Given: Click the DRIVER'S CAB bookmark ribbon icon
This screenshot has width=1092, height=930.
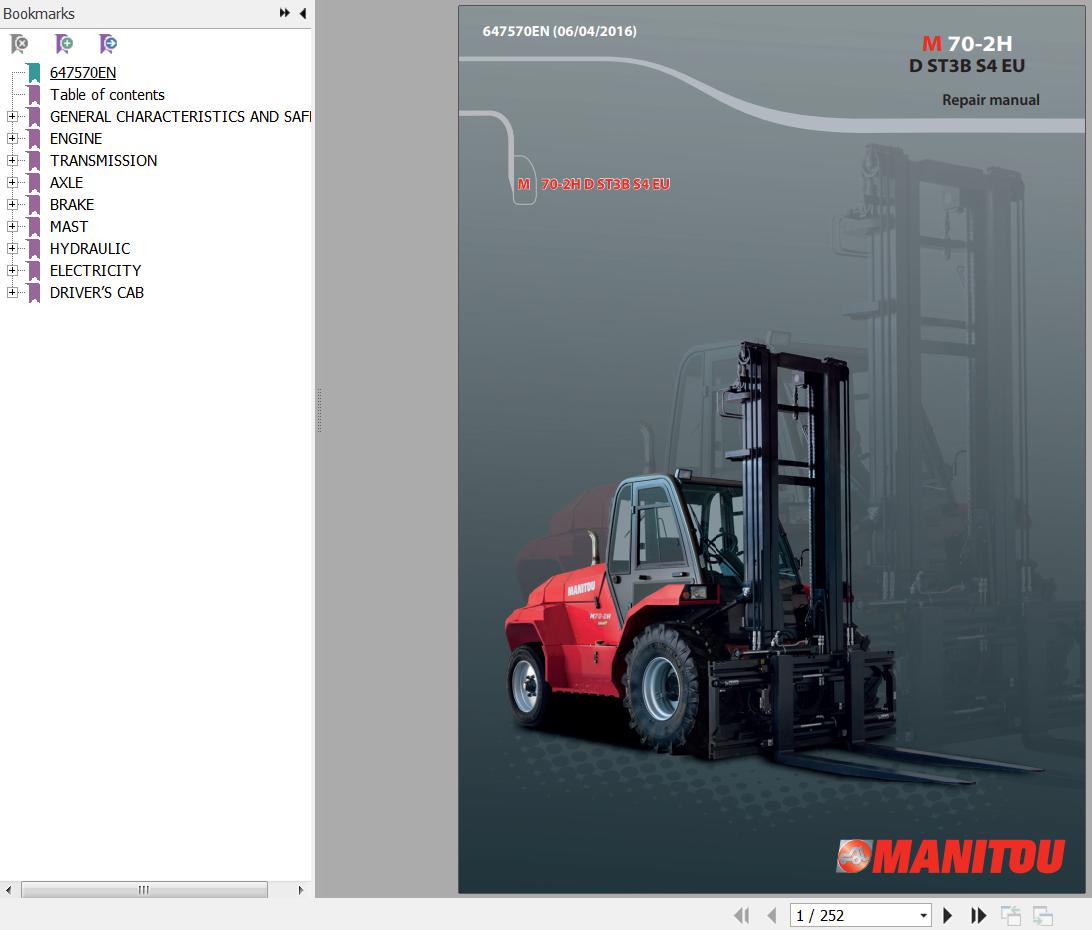Looking at the screenshot, I should pos(34,293).
